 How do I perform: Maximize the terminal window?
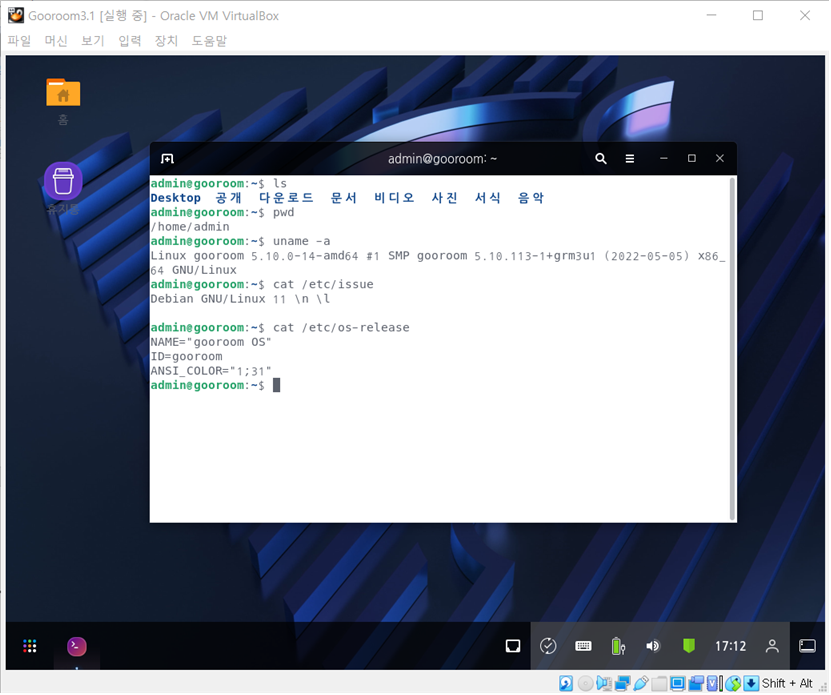[693, 159]
